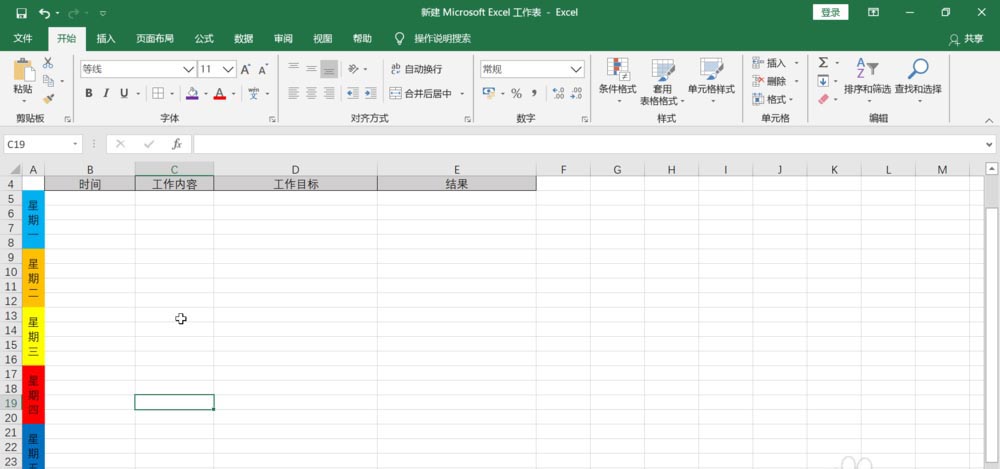Switch to the Insert (插入) tab
Screen dimensions: 1000x469
click(106, 39)
